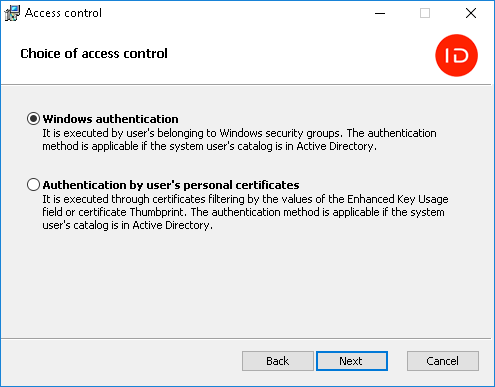Go to the Next setup step
Screen dimensions: 495x387
pyautogui.click(x=352, y=361)
